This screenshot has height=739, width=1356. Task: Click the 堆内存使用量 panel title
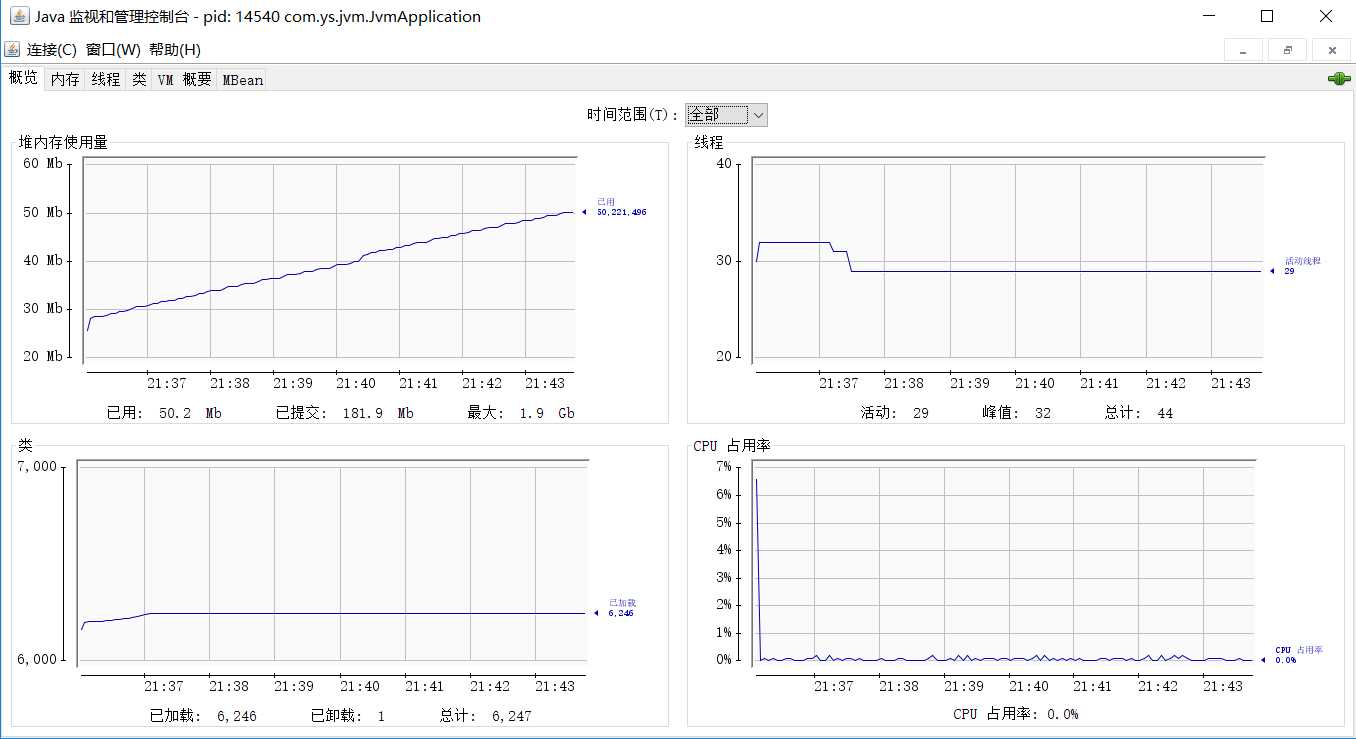[63, 143]
